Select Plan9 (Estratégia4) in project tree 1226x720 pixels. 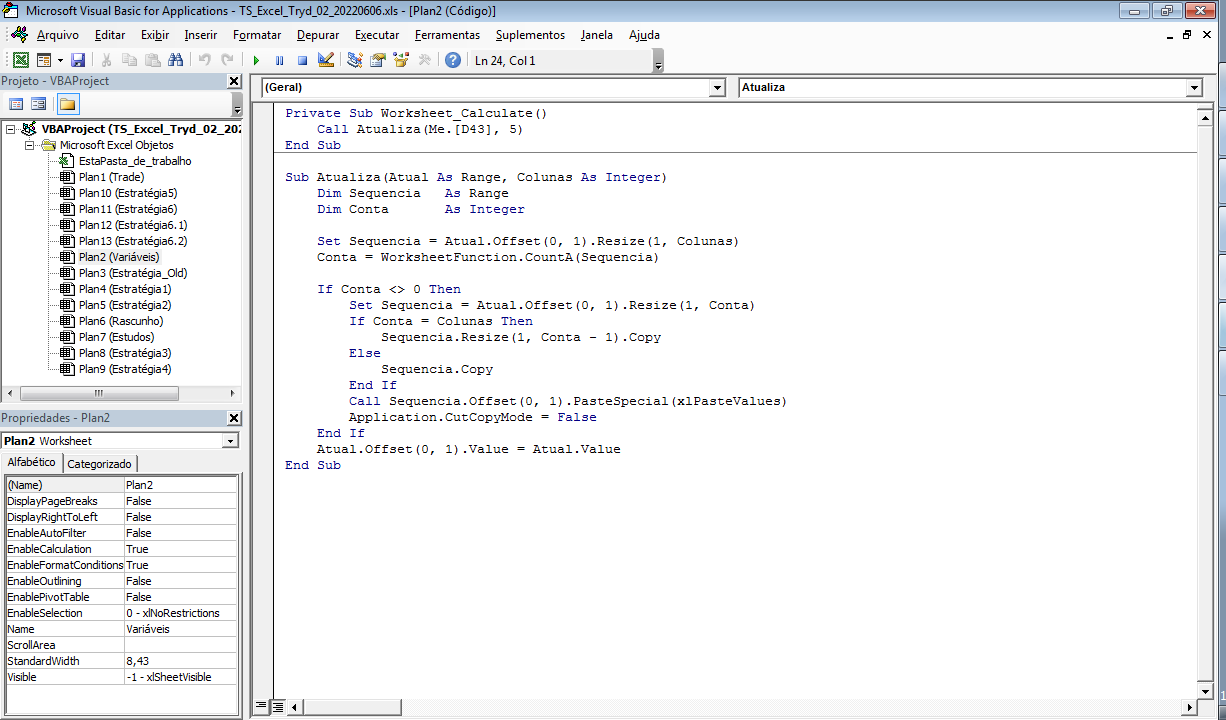(x=125, y=369)
